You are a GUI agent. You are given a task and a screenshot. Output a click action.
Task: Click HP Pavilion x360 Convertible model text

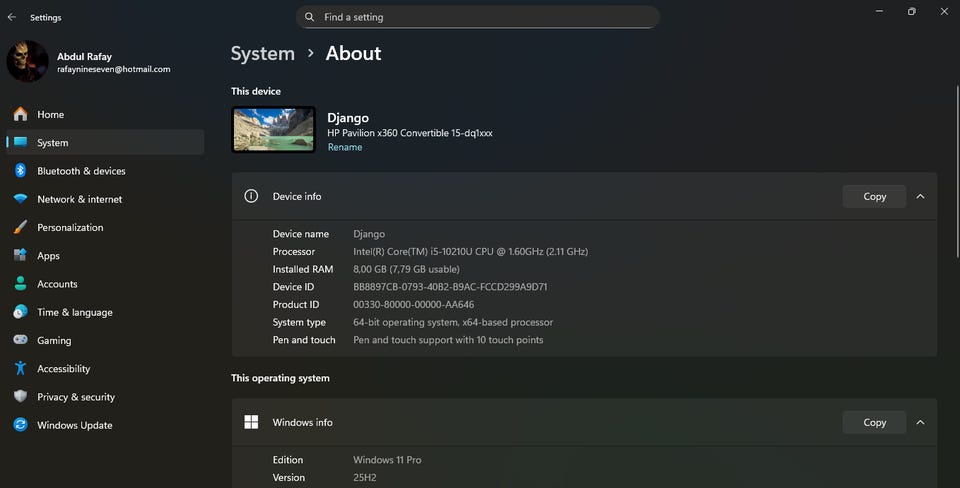410,133
